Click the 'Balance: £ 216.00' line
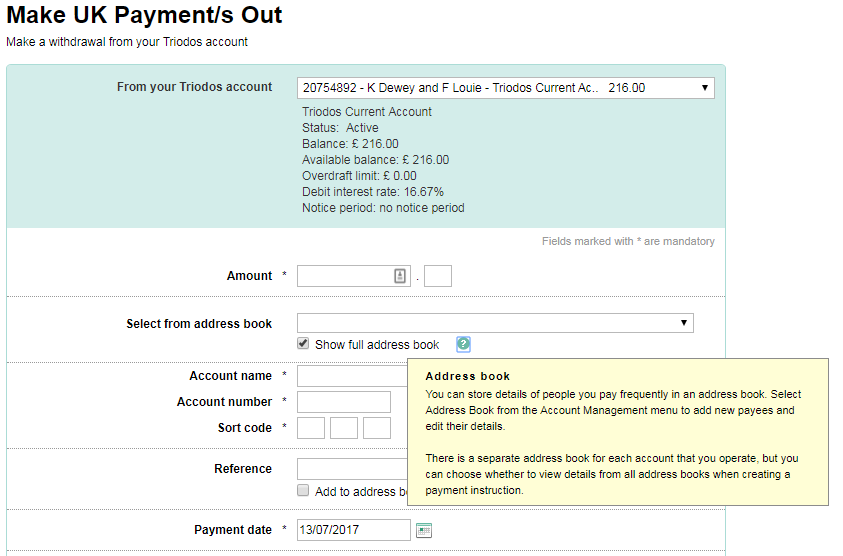The height and width of the screenshot is (556, 843). pyautogui.click(x=351, y=144)
